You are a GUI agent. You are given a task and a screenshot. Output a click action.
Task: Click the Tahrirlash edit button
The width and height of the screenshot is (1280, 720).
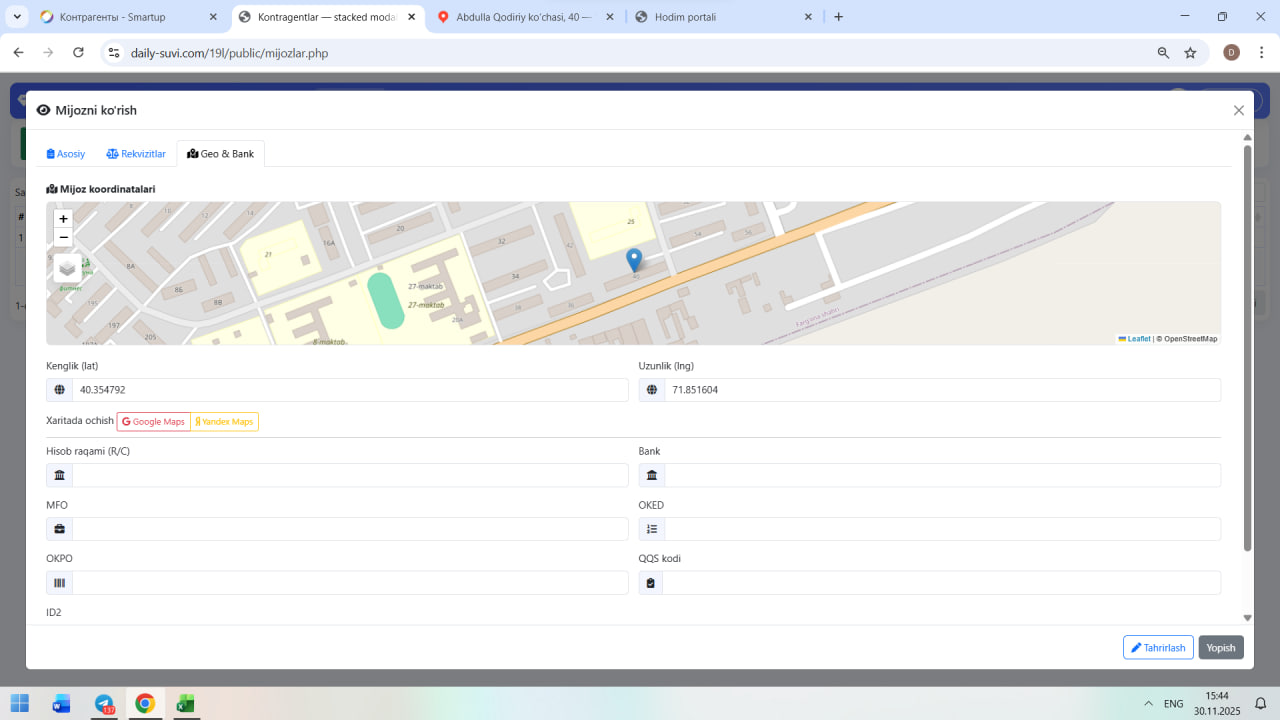pyautogui.click(x=1158, y=648)
